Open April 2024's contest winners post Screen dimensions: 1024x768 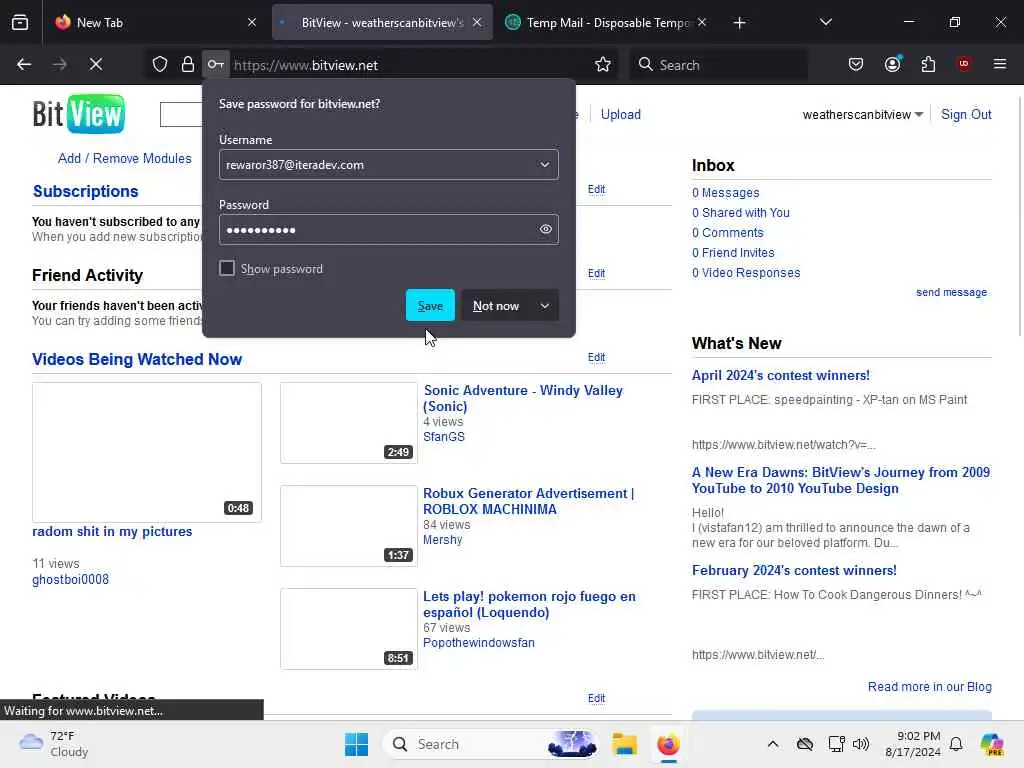(x=780, y=376)
